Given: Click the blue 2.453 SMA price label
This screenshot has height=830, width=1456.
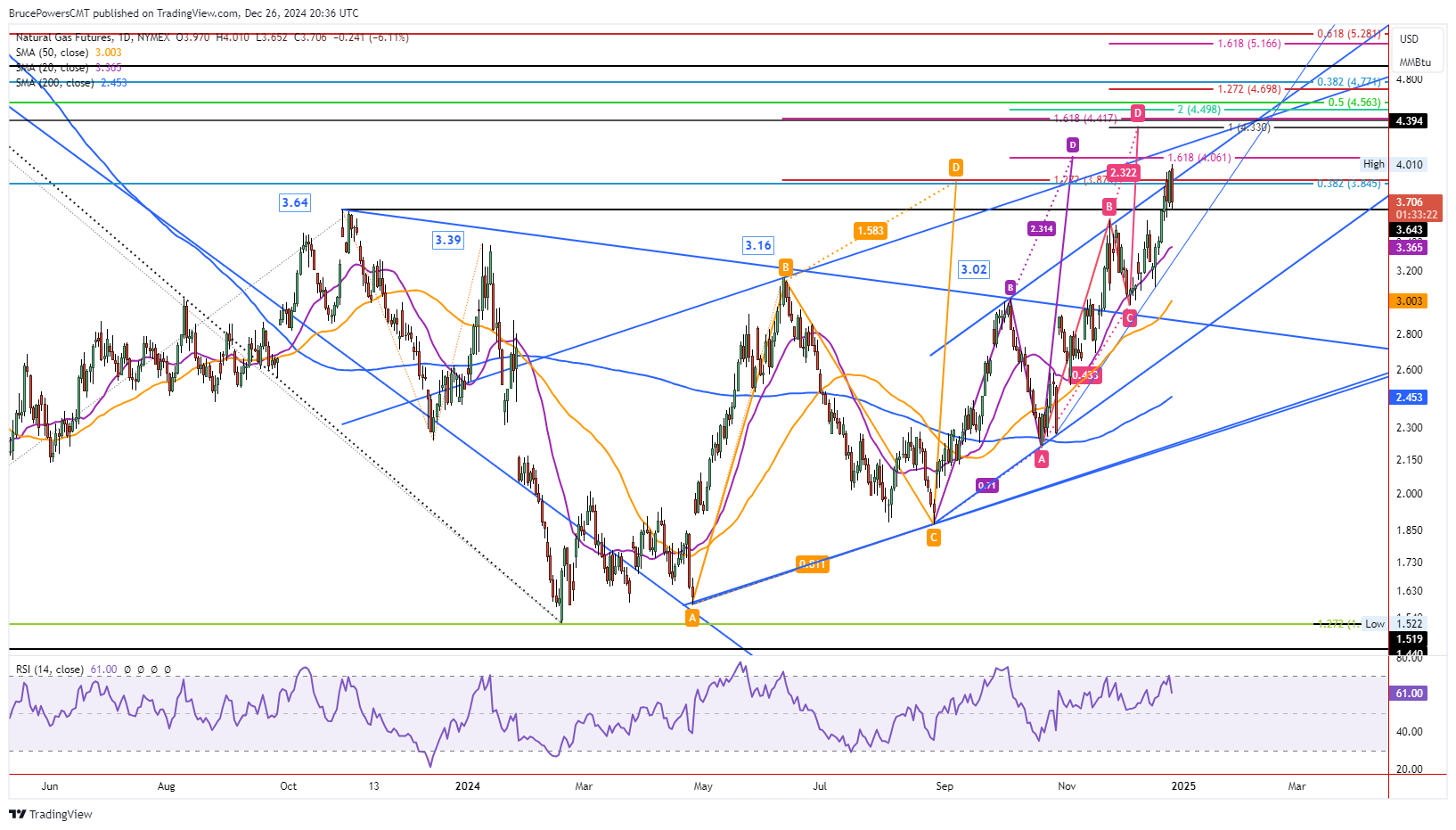Looking at the screenshot, I should [x=1409, y=398].
